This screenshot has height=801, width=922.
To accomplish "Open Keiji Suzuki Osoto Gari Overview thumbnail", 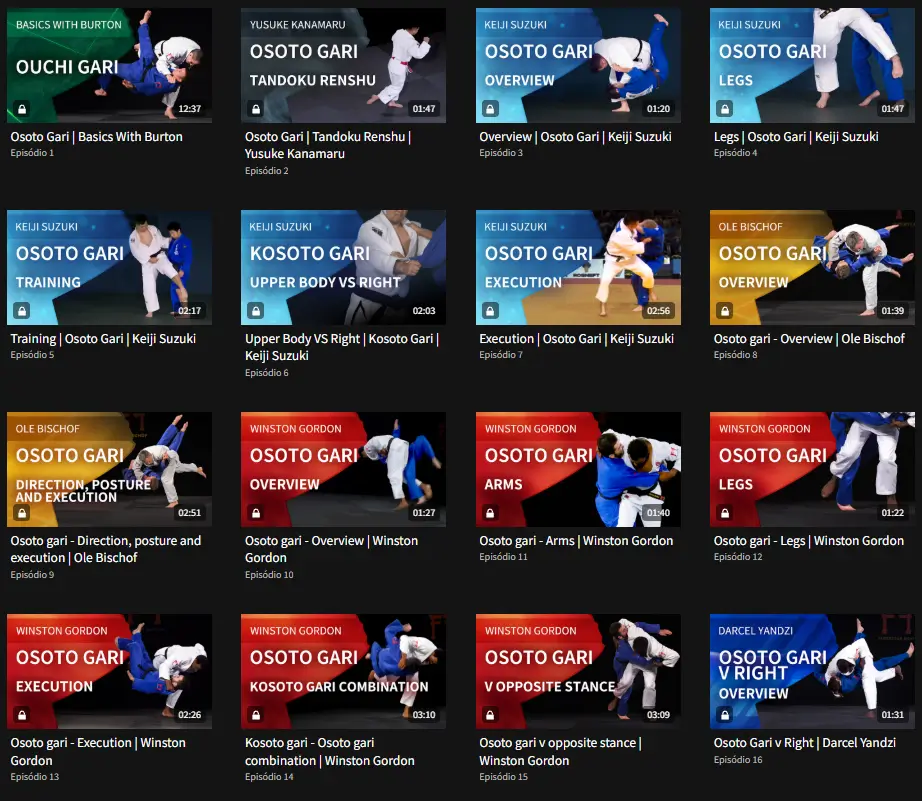I will (578, 65).
